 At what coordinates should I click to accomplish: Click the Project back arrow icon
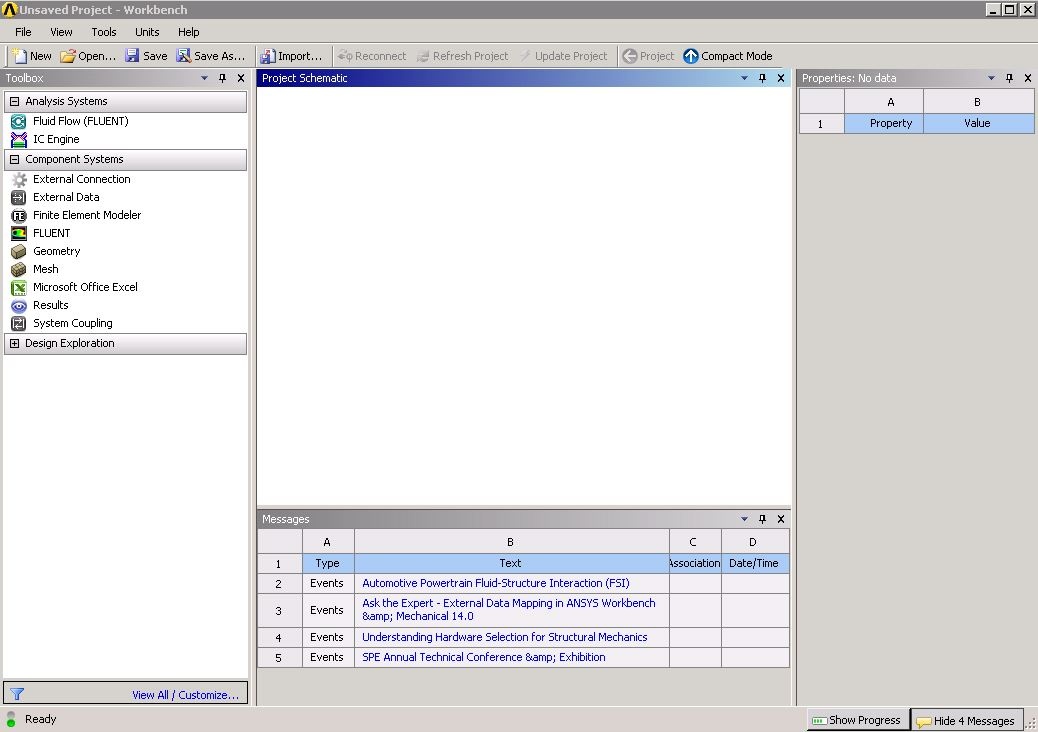click(630, 56)
